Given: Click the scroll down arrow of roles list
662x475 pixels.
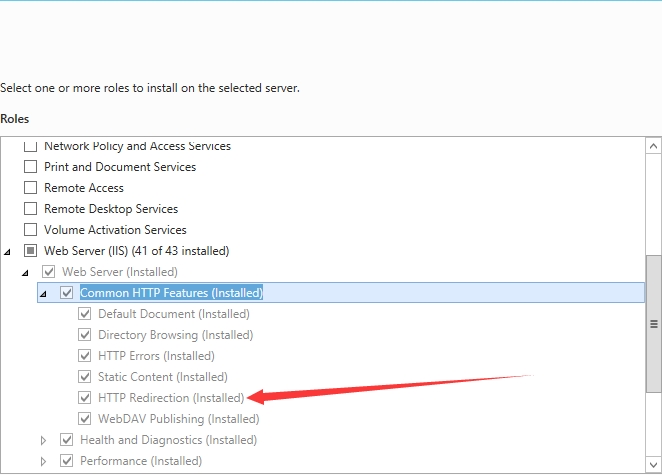Looking at the screenshot, I should pos(653,464).
